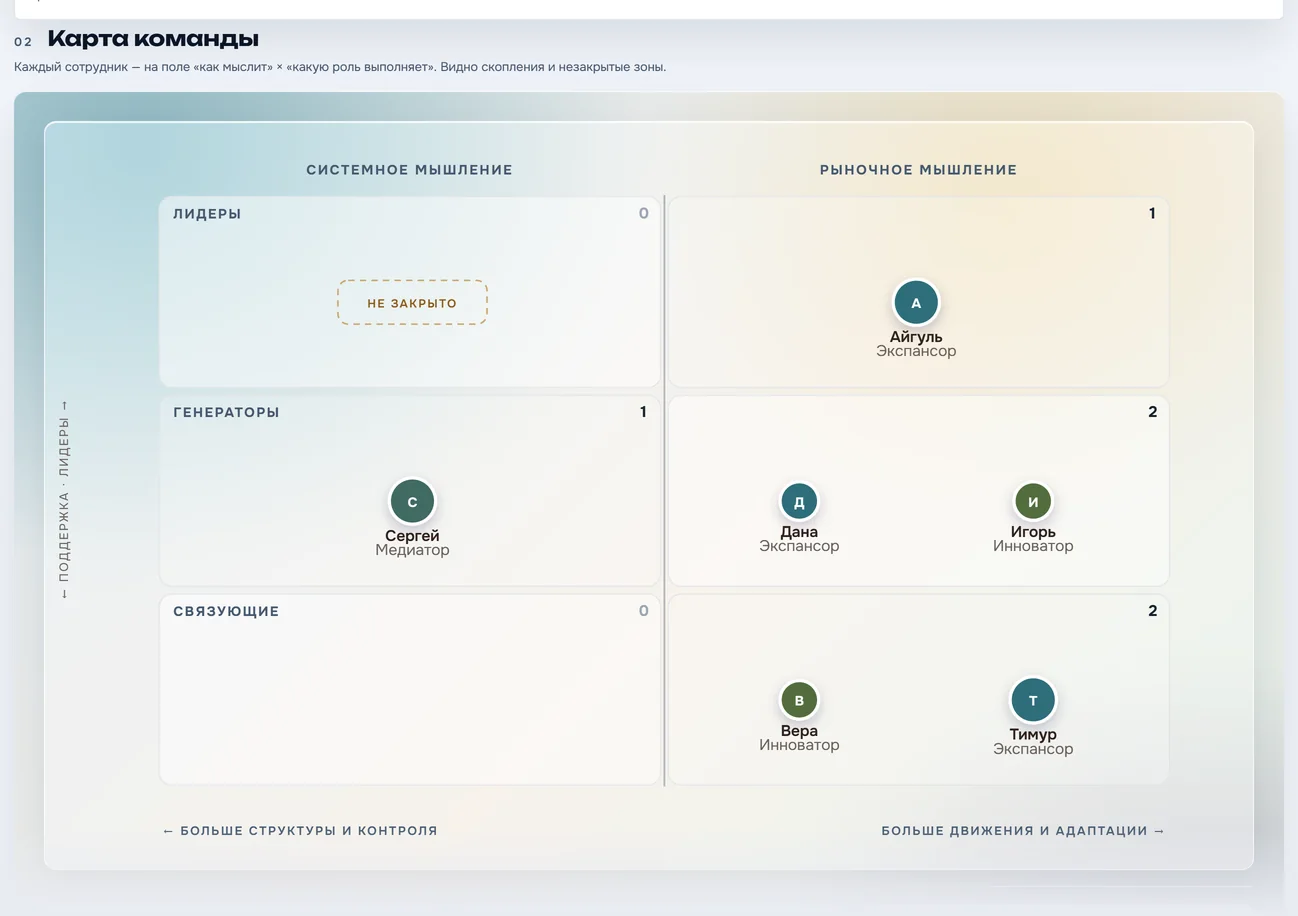
Task: Click the count '1' in Генераторы cell
Action: [643, 412]
